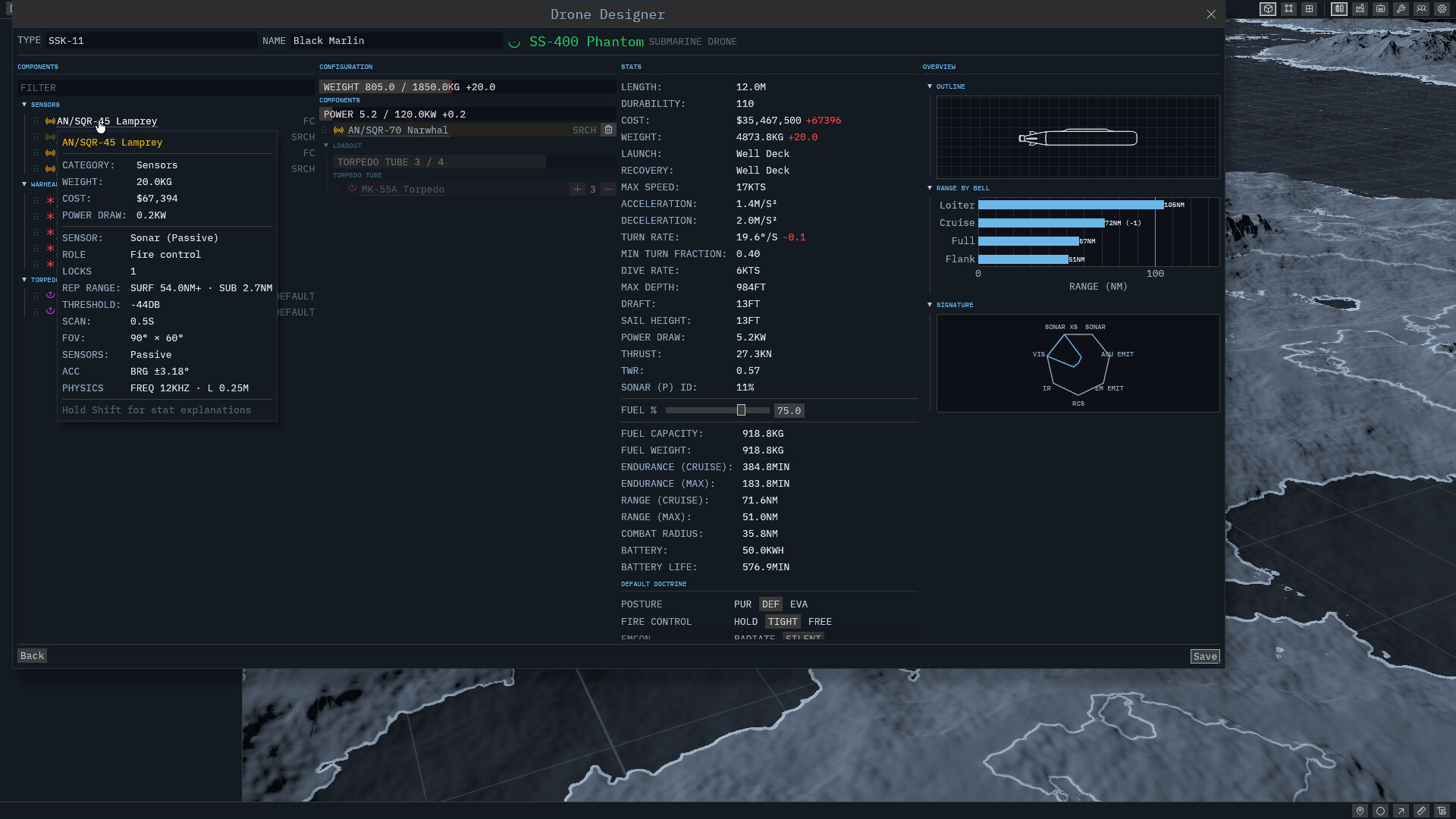
Task: Collapse the Signature section
Action: [930, 305]
